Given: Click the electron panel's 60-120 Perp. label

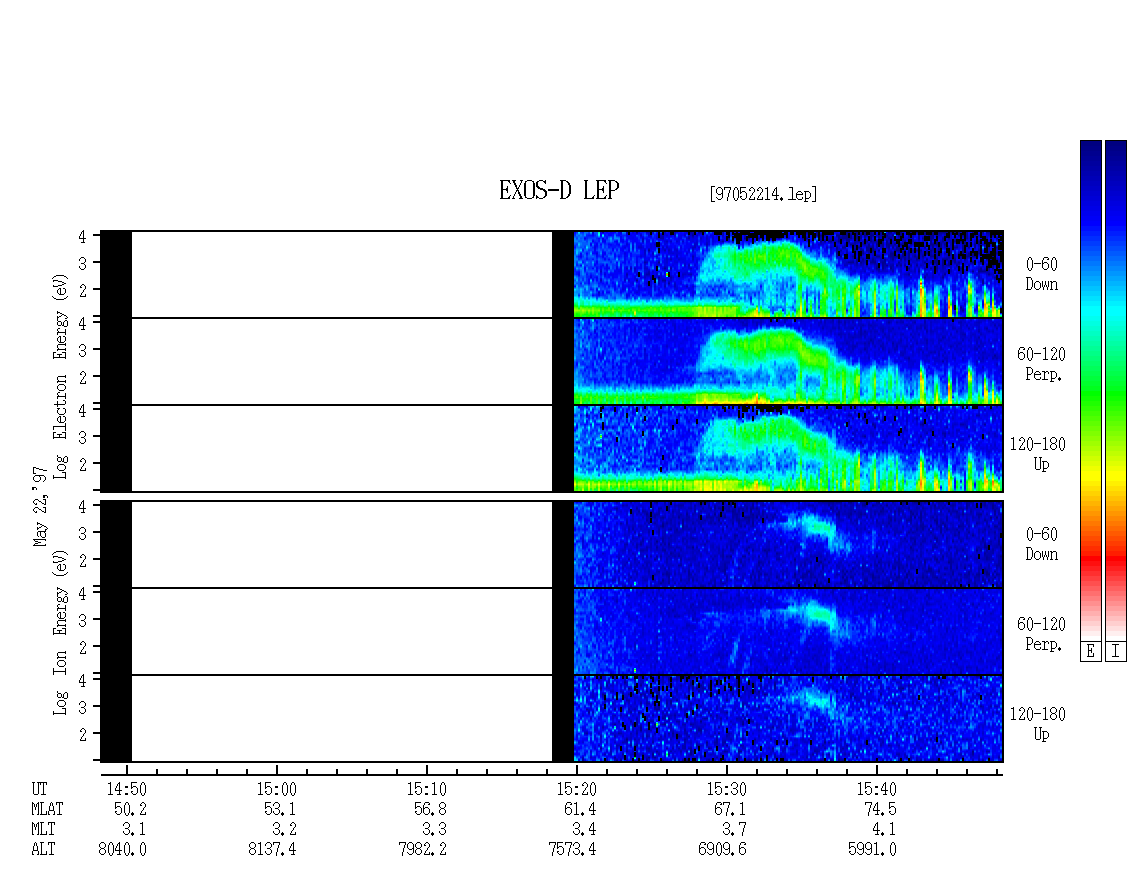Looking at the screenshot, I should click(1041, 365).
